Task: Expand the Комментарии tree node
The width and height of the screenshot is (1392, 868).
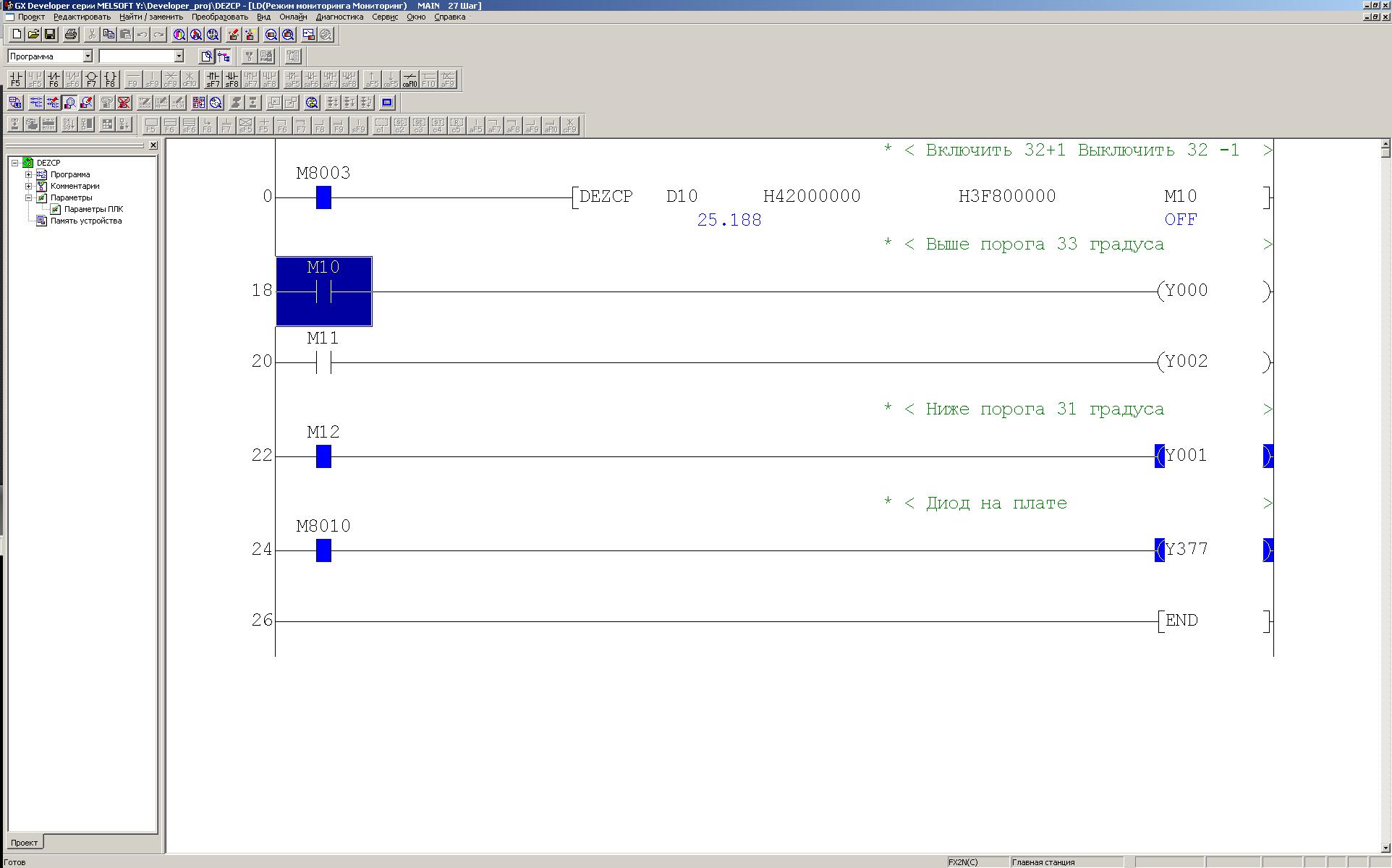Action: 28,186
